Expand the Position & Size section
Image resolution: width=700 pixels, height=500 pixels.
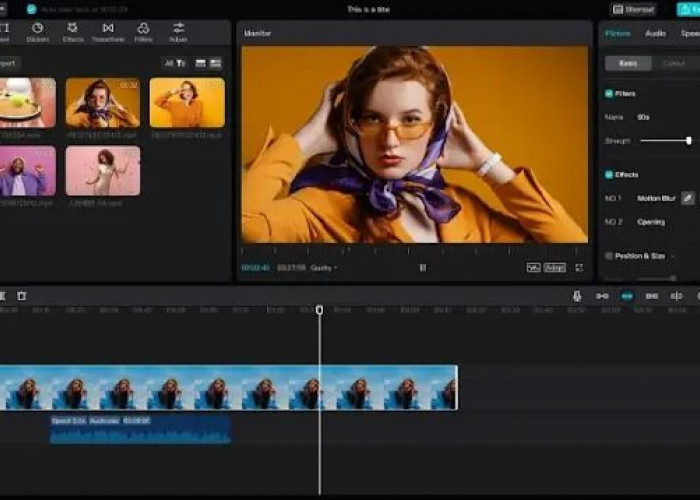[672, 256]
